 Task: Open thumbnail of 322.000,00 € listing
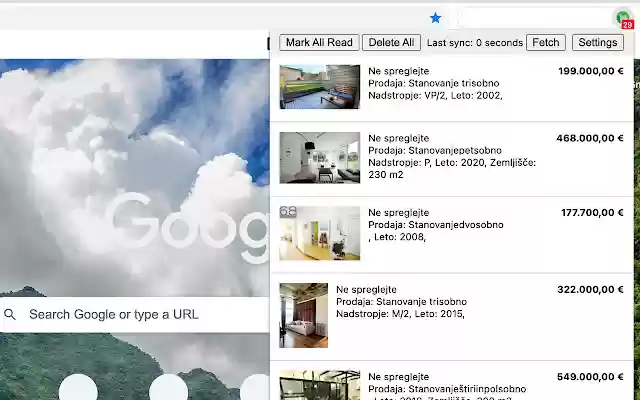(303, 316)
